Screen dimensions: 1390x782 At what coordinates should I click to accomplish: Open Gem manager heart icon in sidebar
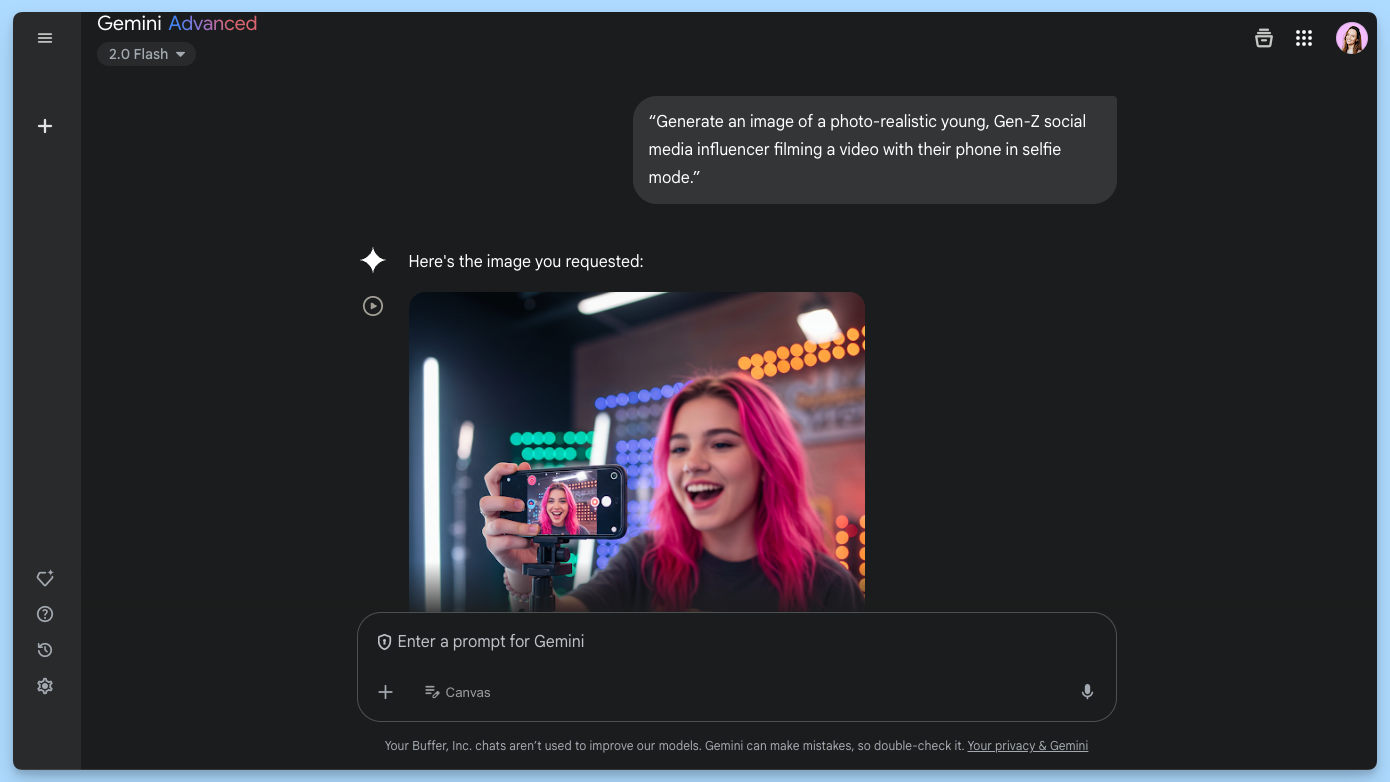click(45, 578)
